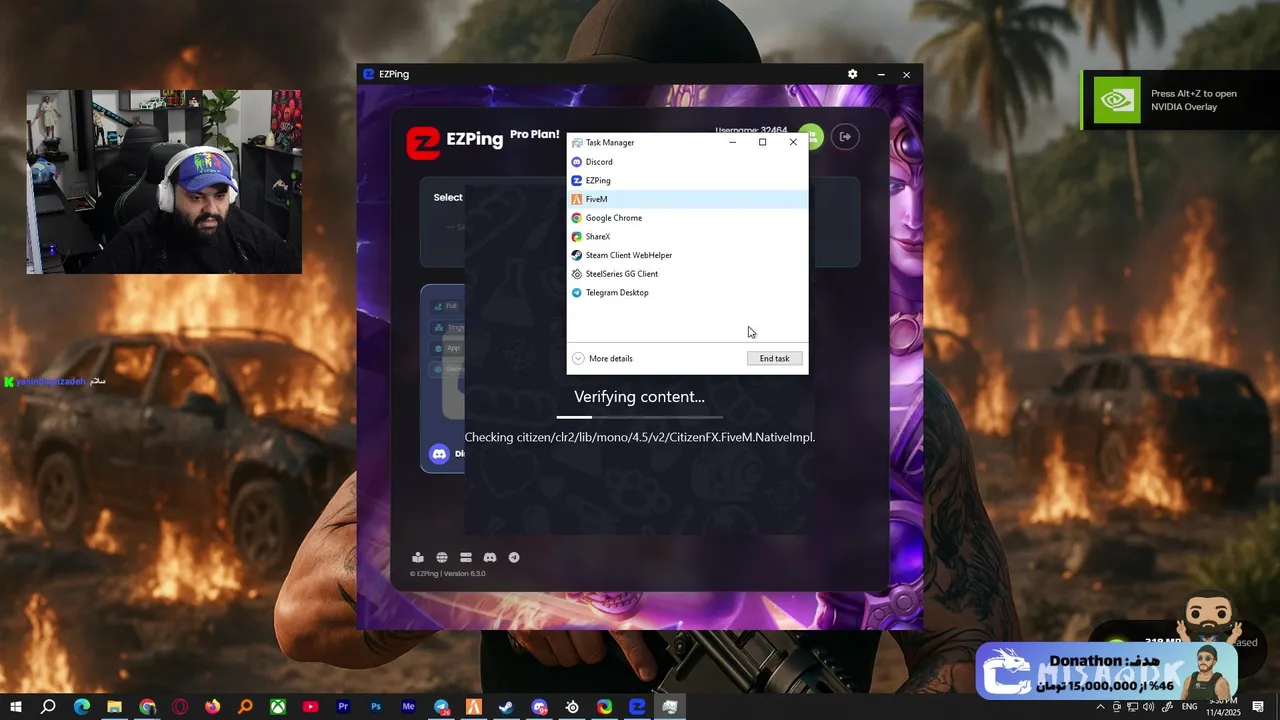Click the End task button
Viewport: 1280px width, 720px height.
coord(774,358)
